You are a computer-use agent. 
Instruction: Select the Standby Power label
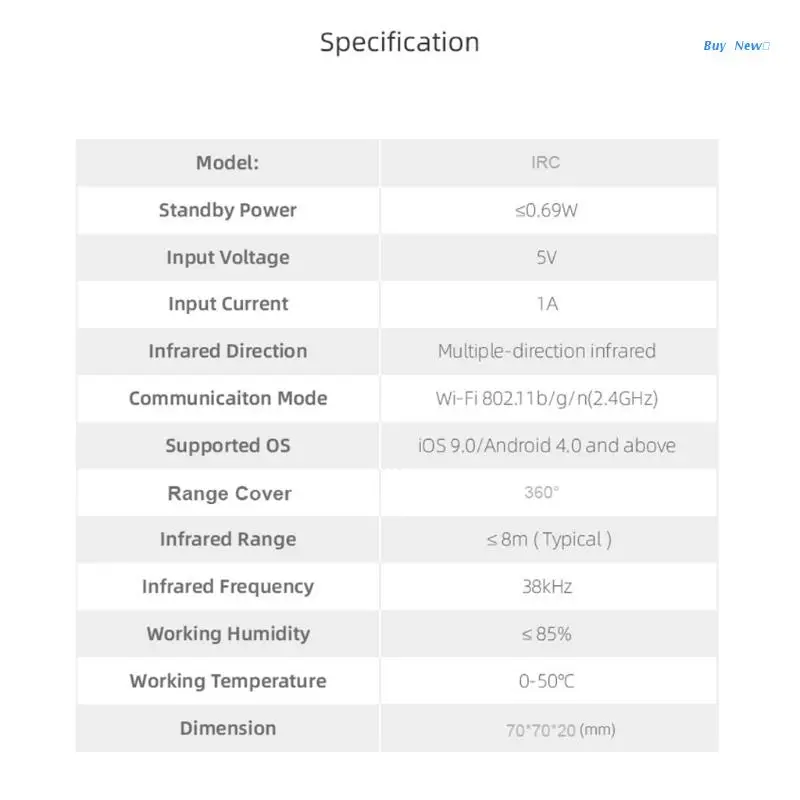(x=227, y=210)
